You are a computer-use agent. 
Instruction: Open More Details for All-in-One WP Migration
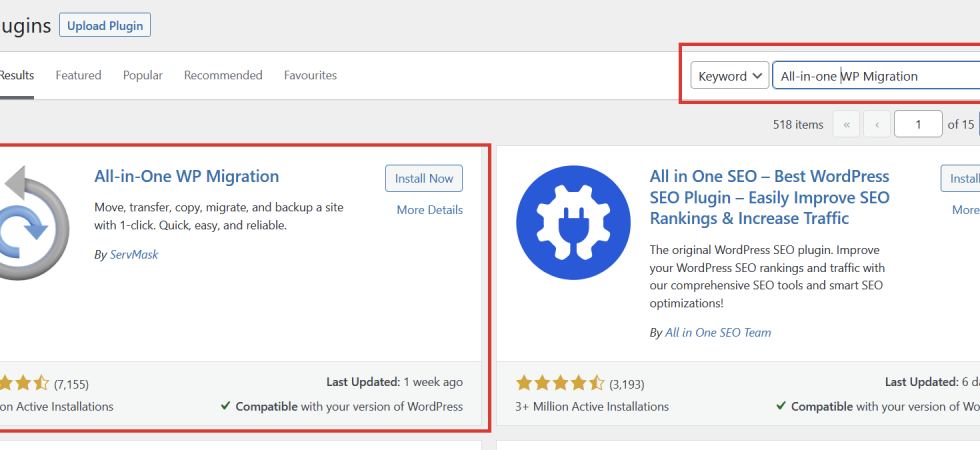coord(429,210)
